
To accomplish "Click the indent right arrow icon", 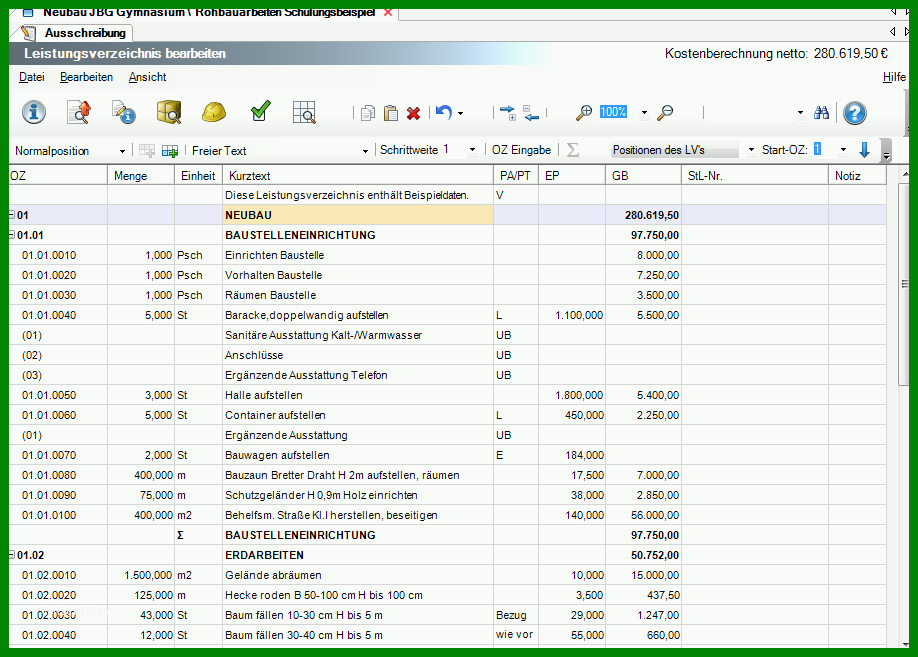I will pos(508,112).
